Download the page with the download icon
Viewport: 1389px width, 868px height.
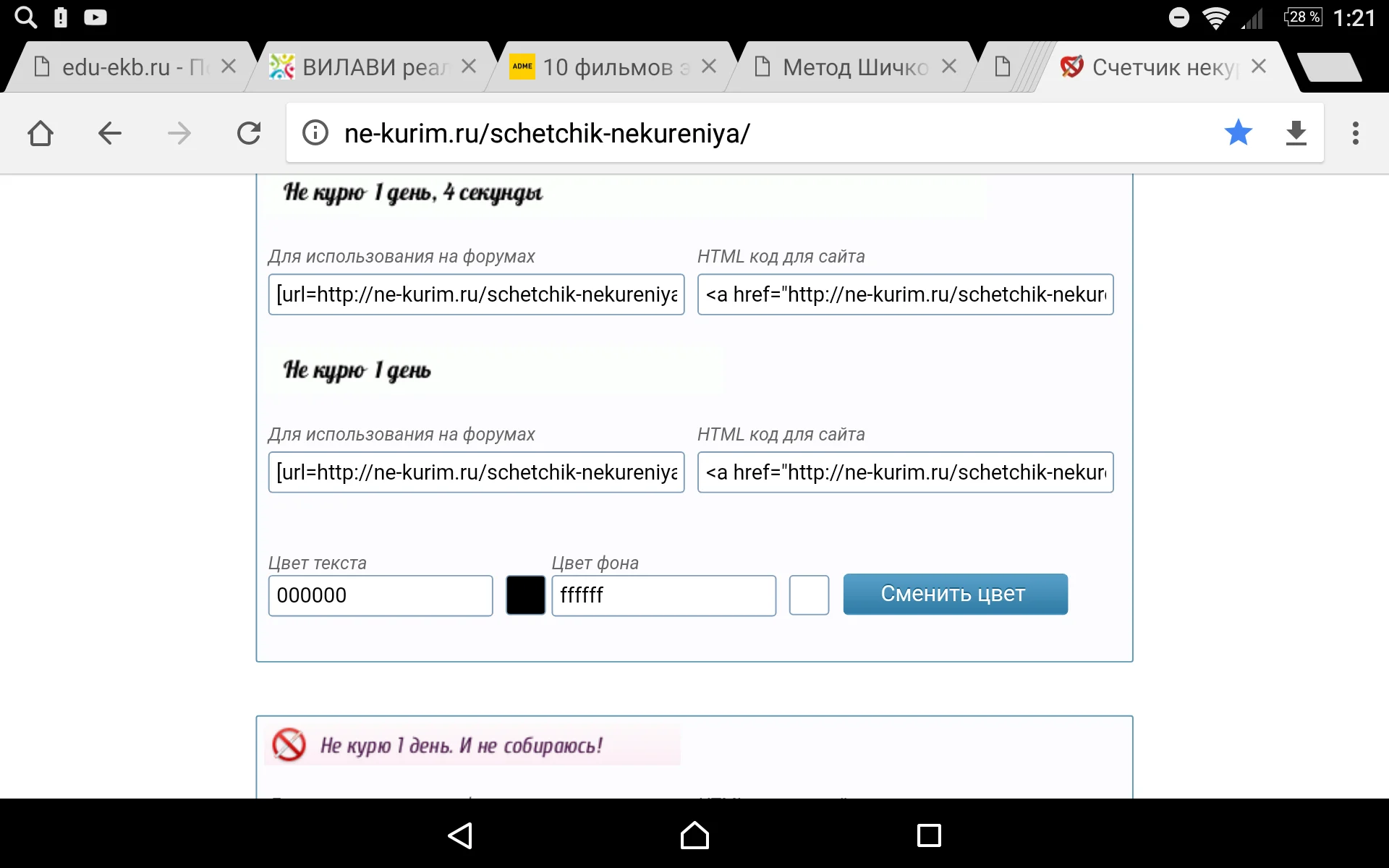(1296, 133)
